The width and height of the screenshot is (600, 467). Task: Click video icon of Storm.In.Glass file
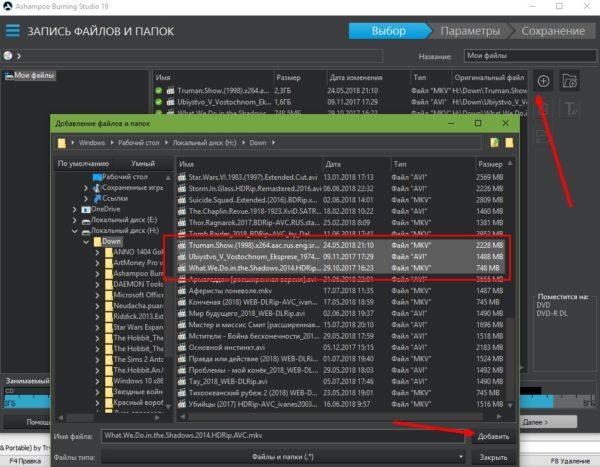click(x=182, y=189)
